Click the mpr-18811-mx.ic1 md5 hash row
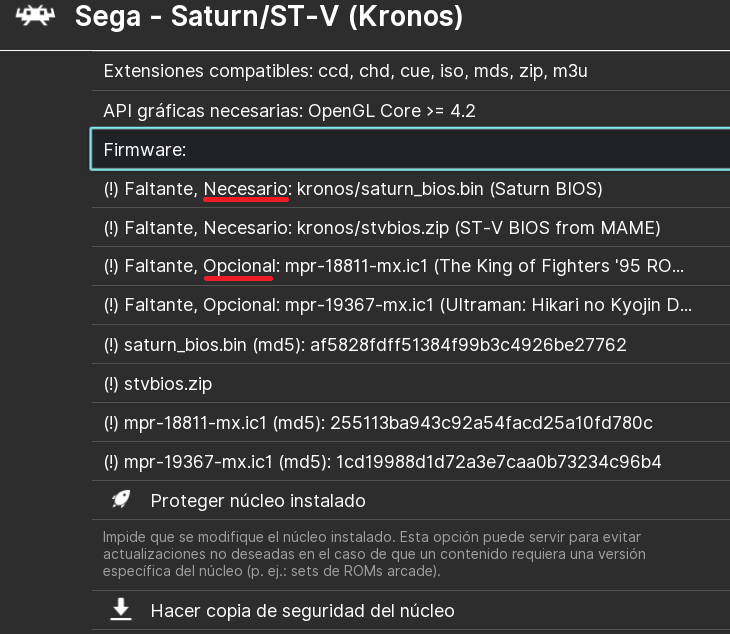730x634 pixels. (x=378, y=423)
